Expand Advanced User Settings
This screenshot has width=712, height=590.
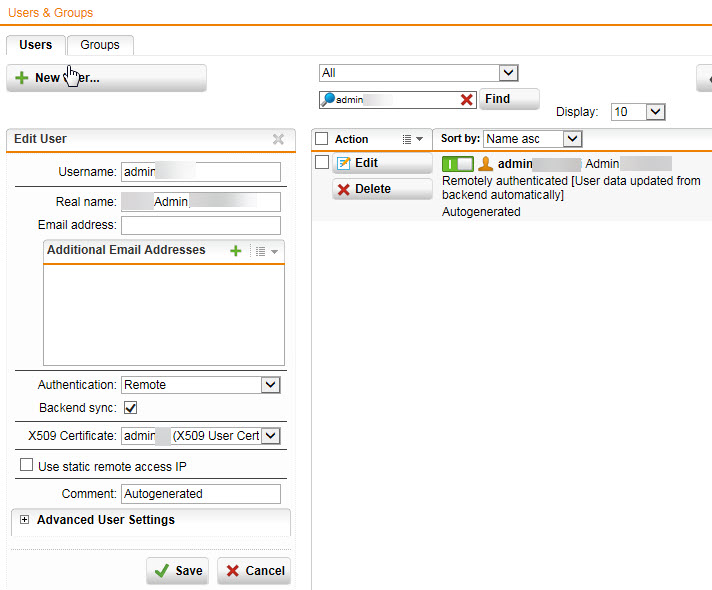(x=25, y=520)
